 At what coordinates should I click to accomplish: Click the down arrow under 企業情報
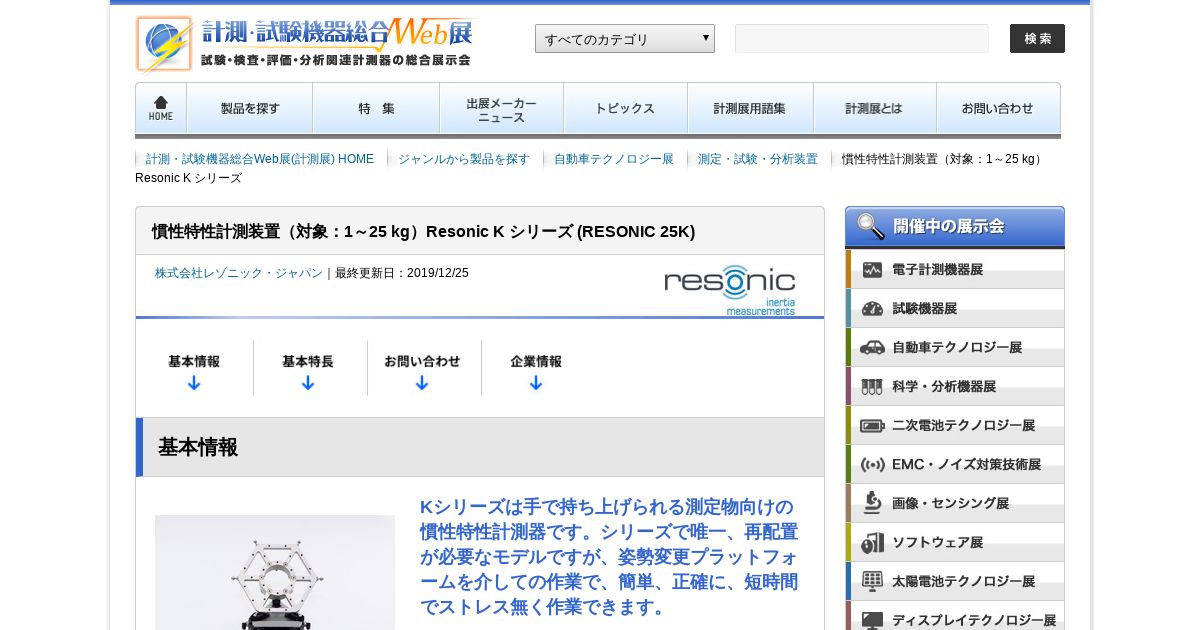pyautogui.click(x=536, y=383)
